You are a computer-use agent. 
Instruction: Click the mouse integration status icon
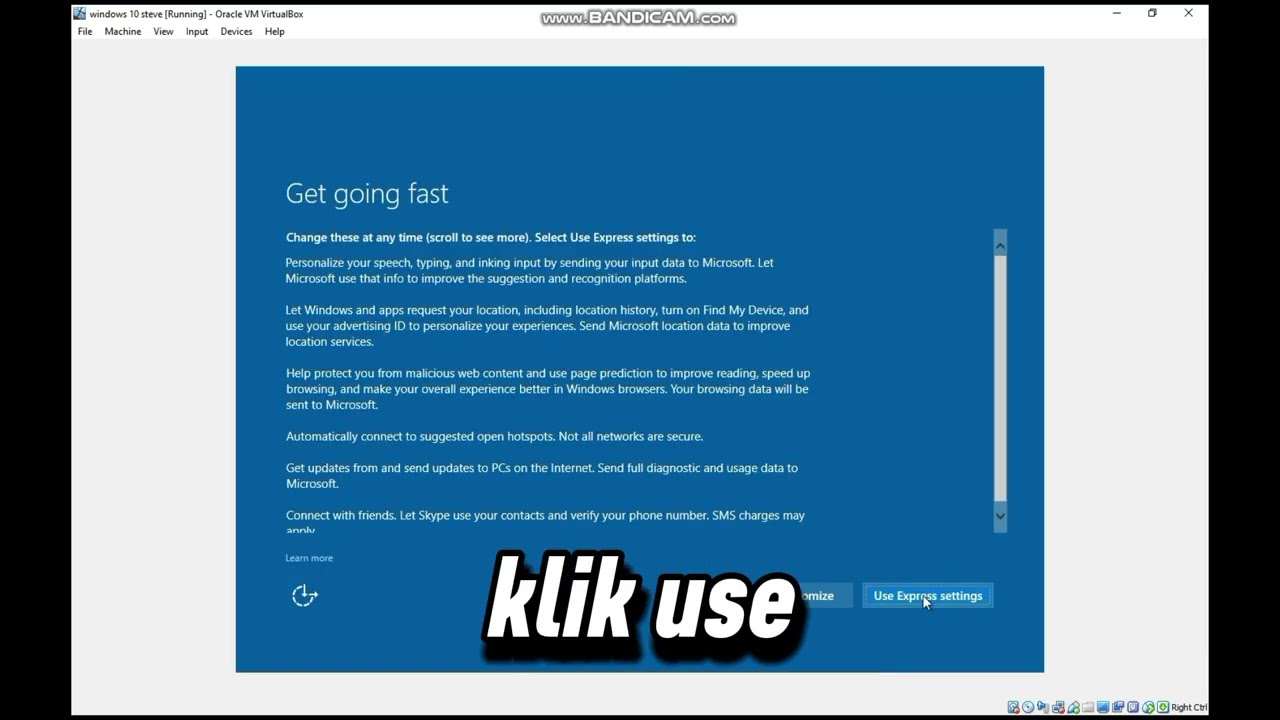click(1148, 707)
